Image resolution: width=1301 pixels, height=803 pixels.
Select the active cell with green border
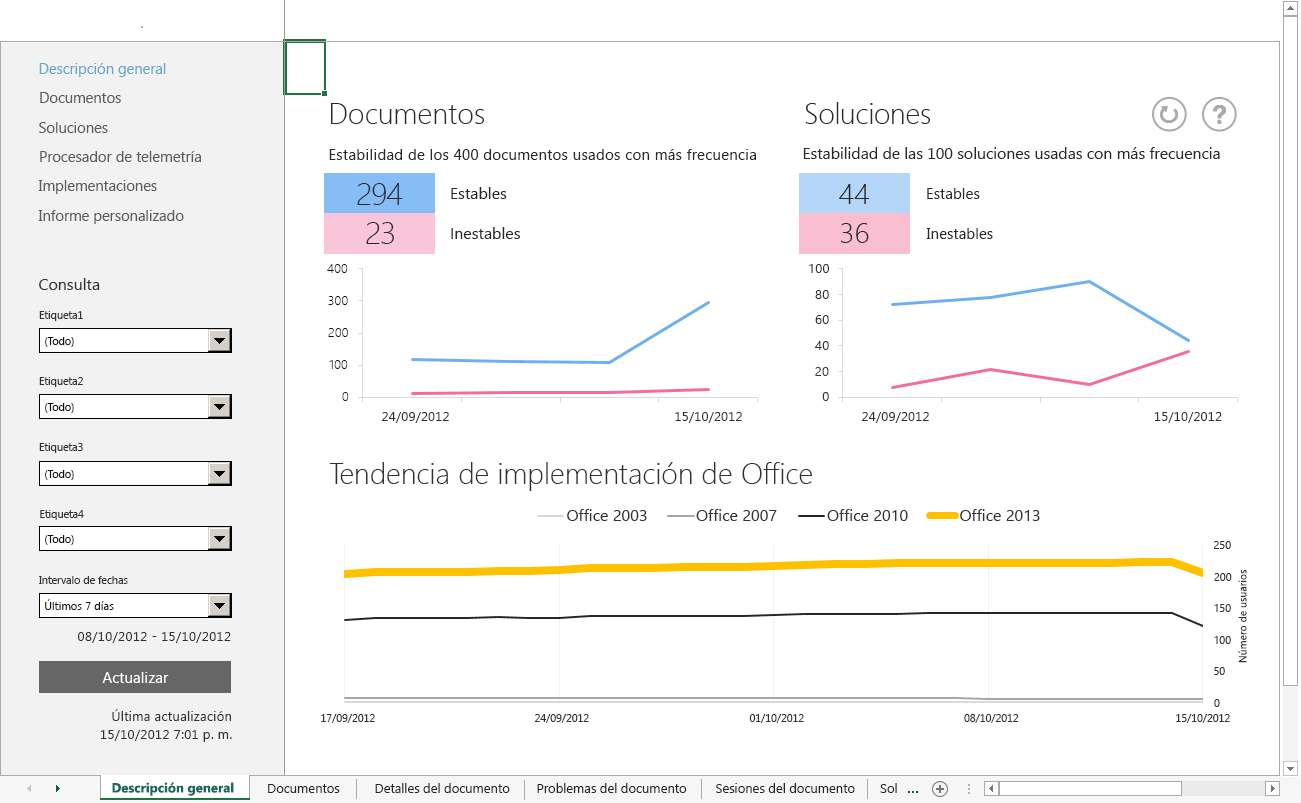coord(305,68)
